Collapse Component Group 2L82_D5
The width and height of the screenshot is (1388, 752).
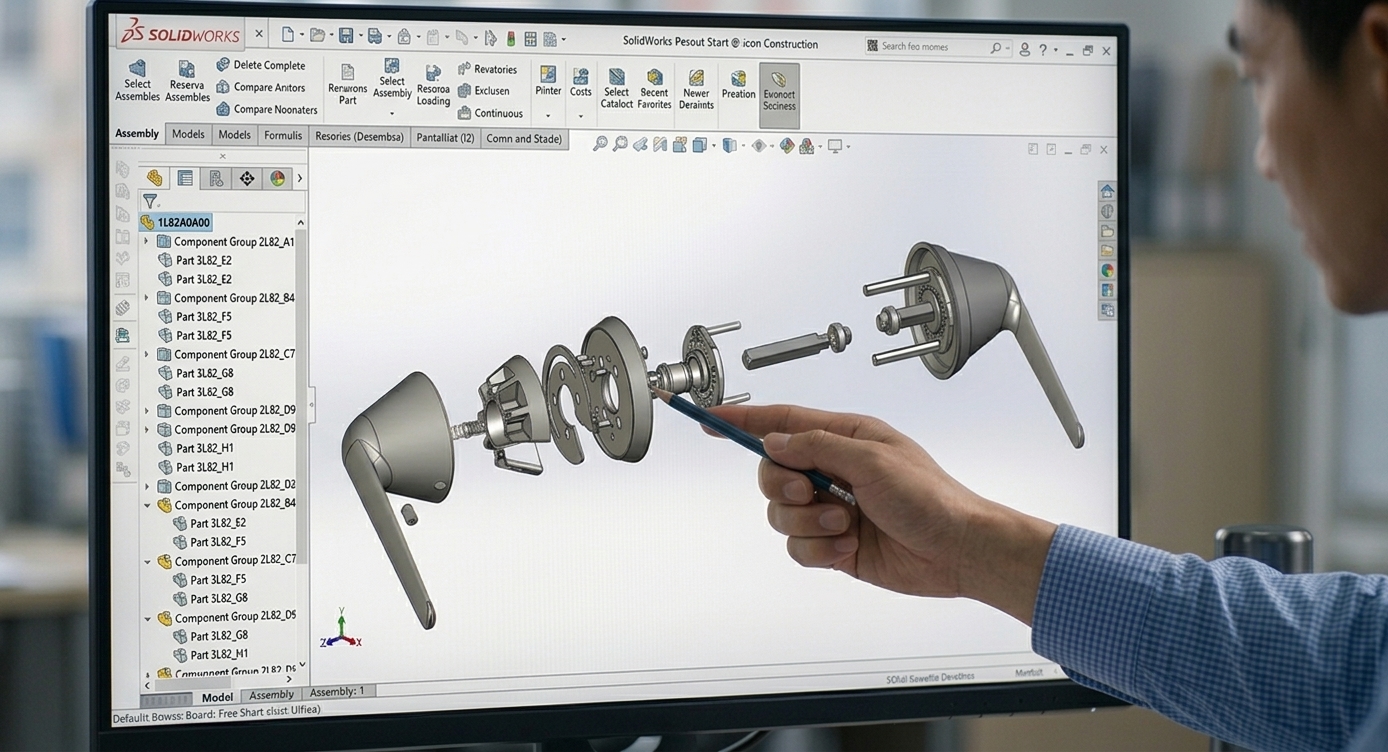pos(147,618)
